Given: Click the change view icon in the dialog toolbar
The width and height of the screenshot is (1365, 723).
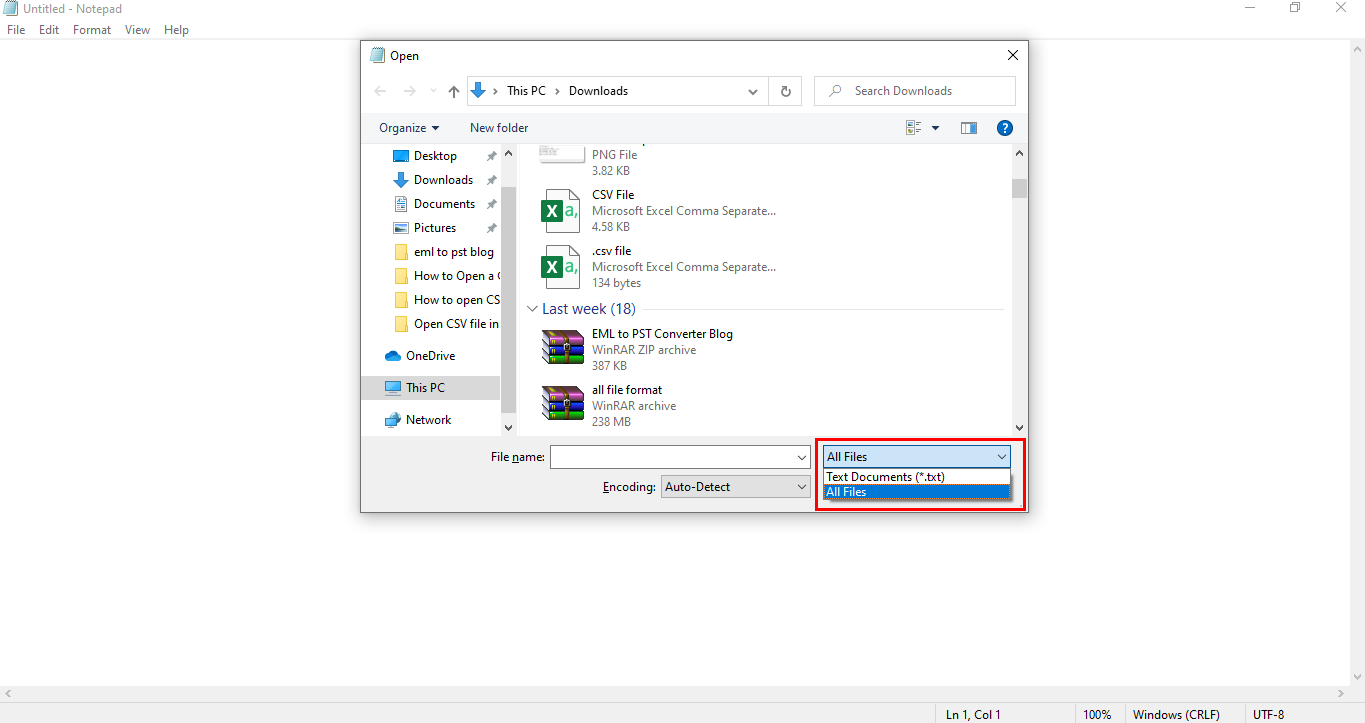Looking at the screenshot, I should tap(913, 128).
